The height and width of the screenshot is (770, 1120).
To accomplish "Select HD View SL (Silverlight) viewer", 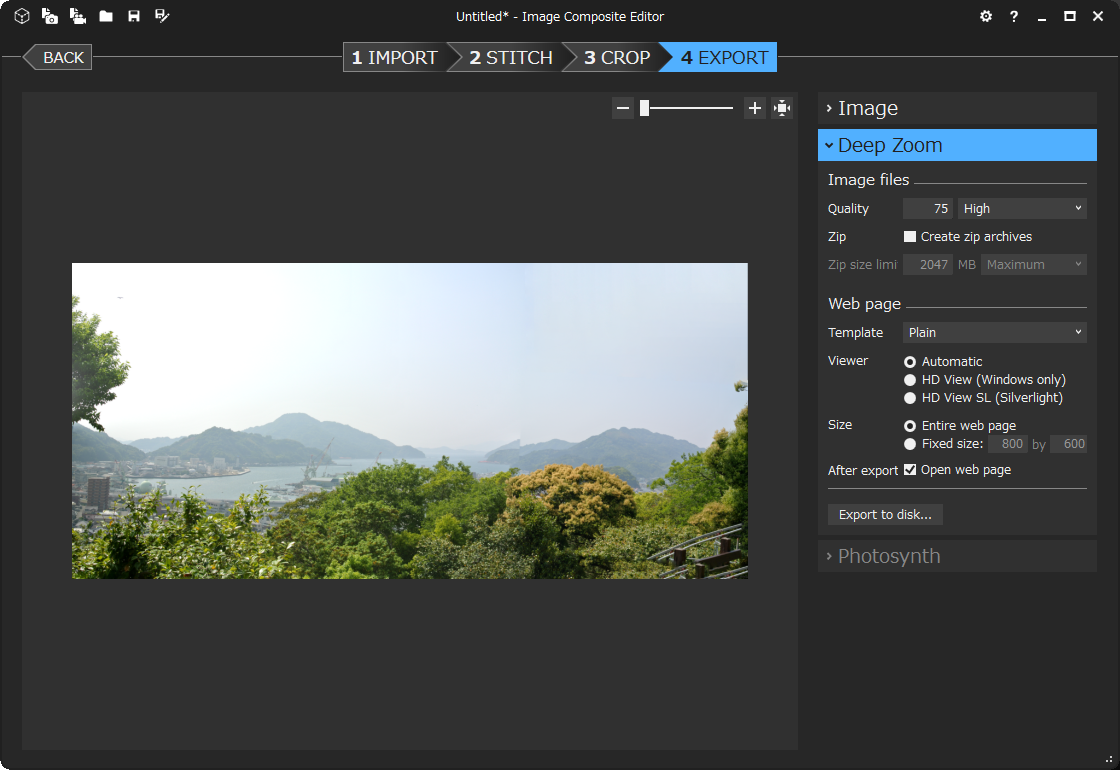I will (x=910, y=397).
